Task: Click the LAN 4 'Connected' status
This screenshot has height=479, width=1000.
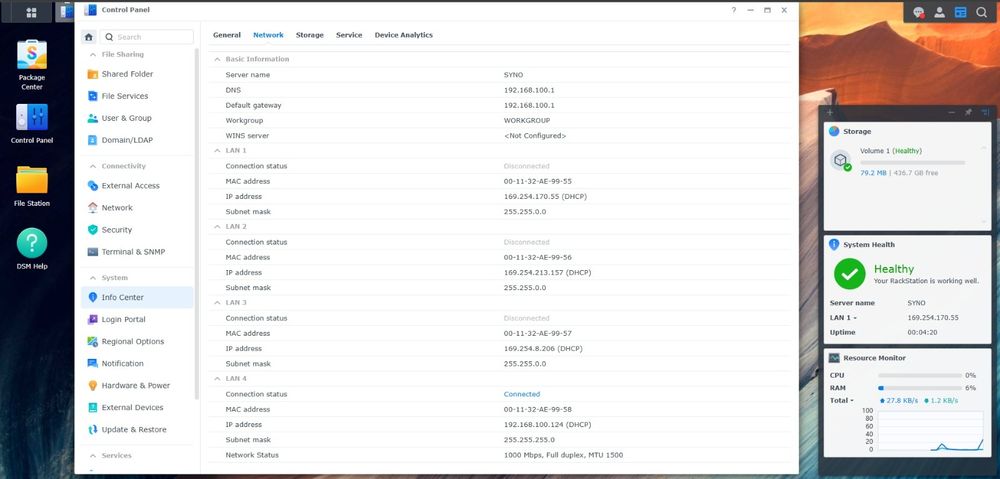Action: (x=522, y=394)
